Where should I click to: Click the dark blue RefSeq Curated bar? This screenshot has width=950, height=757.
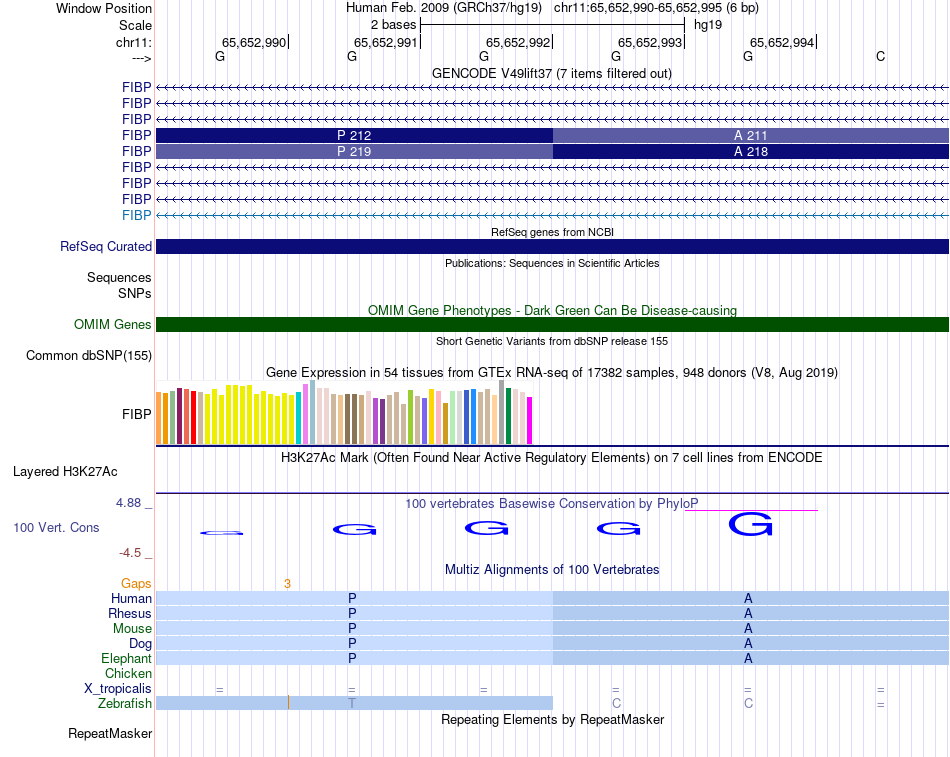click(x=552, y=246)
